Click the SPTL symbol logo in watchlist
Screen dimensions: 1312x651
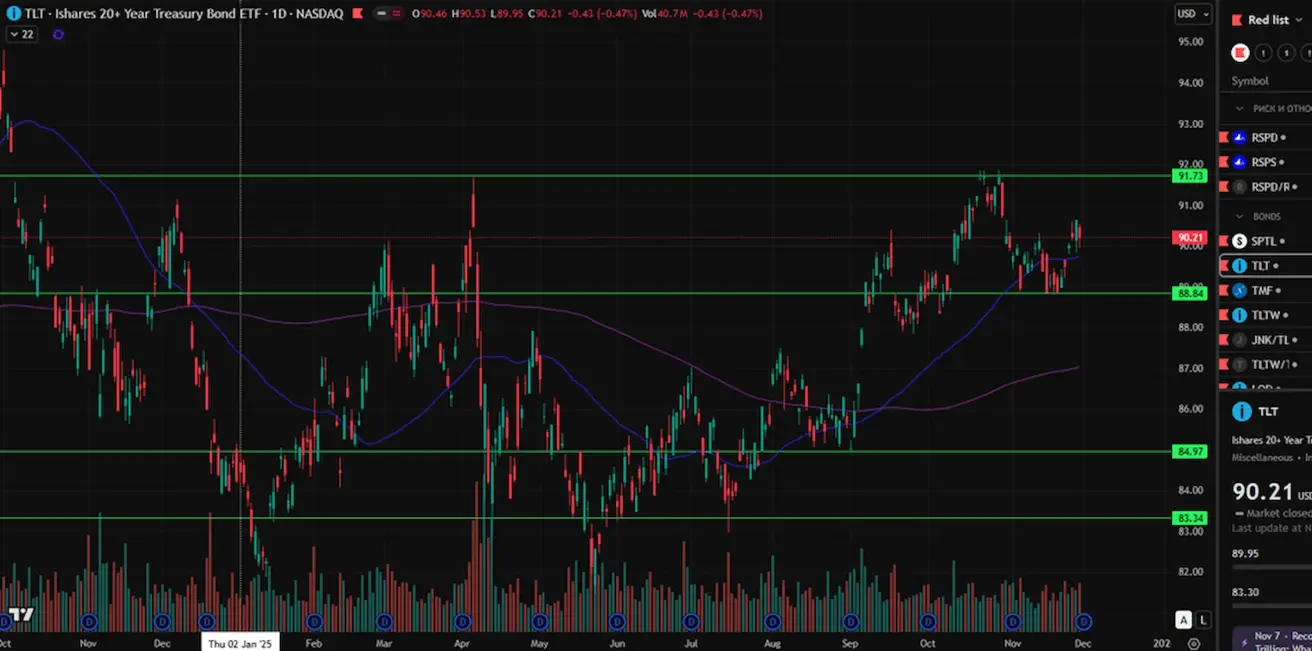tap(1240, 241)
